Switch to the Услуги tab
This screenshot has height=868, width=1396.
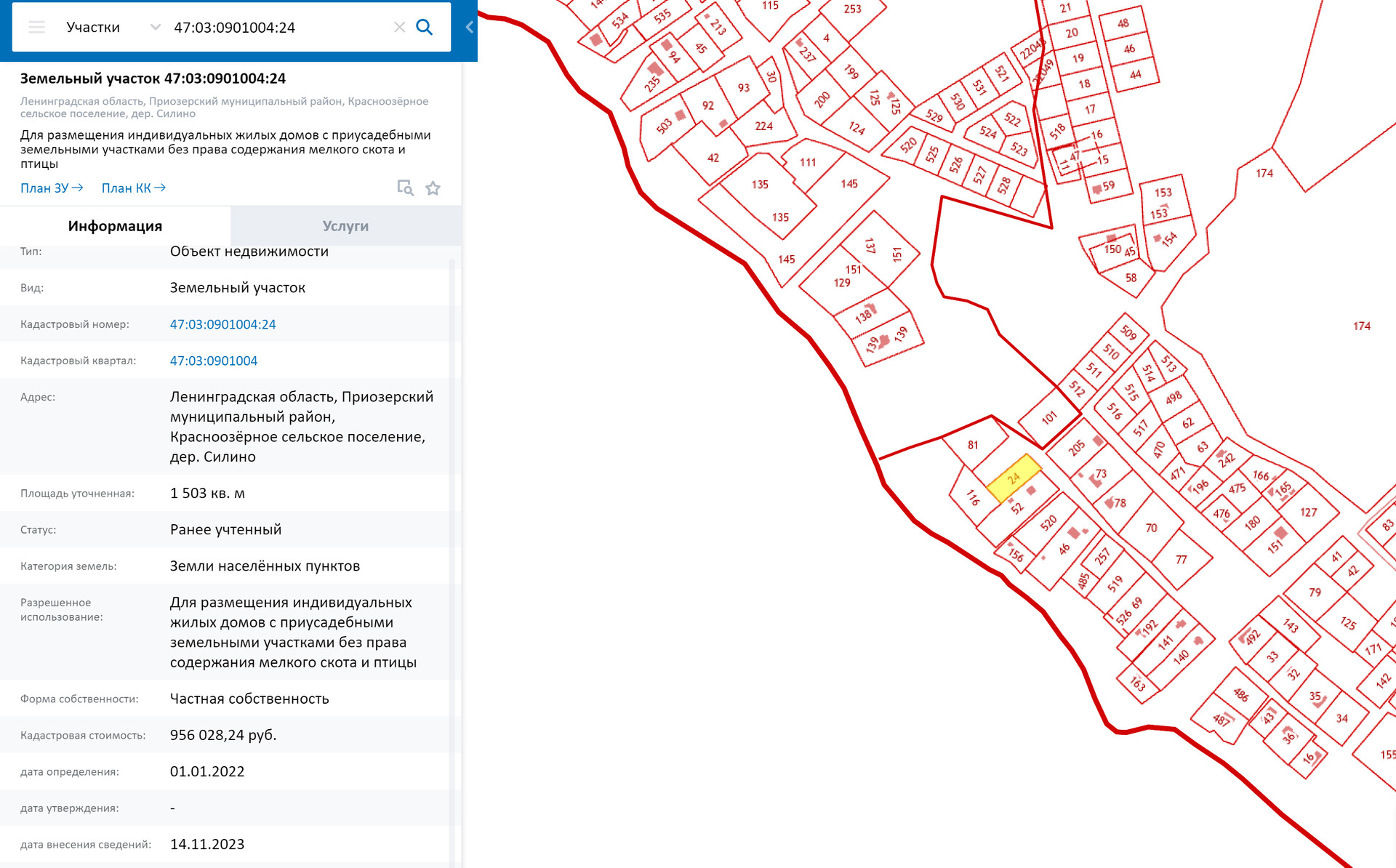tap(345, 226)
